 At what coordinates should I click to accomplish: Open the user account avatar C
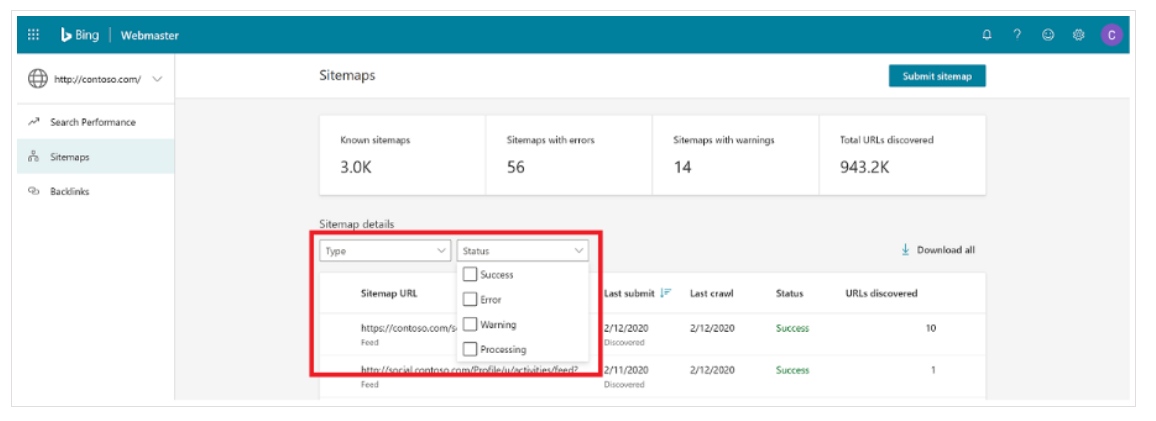click(1112, 34)
